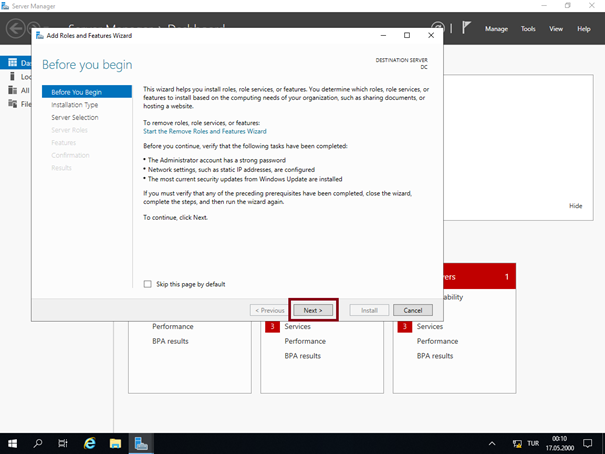The height and width of the screenshot is (454, 605).
Task: Show hidden system tray icons
Action: 492,444
